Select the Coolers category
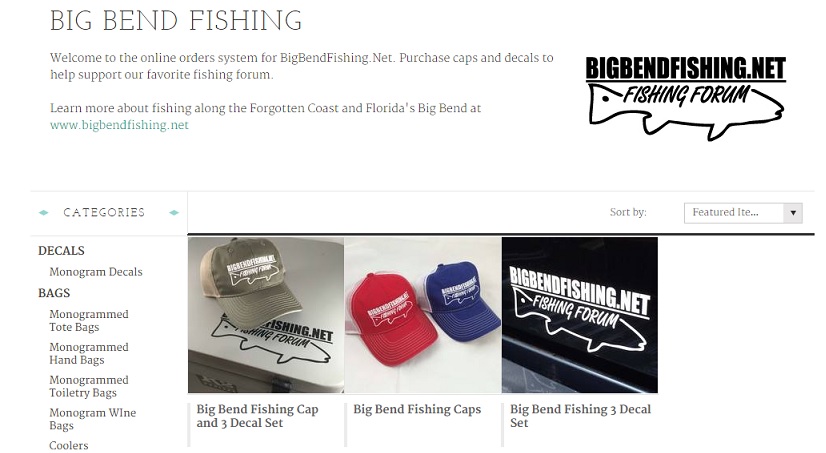This screenshot has height=453, width=826. click(68, 446)
